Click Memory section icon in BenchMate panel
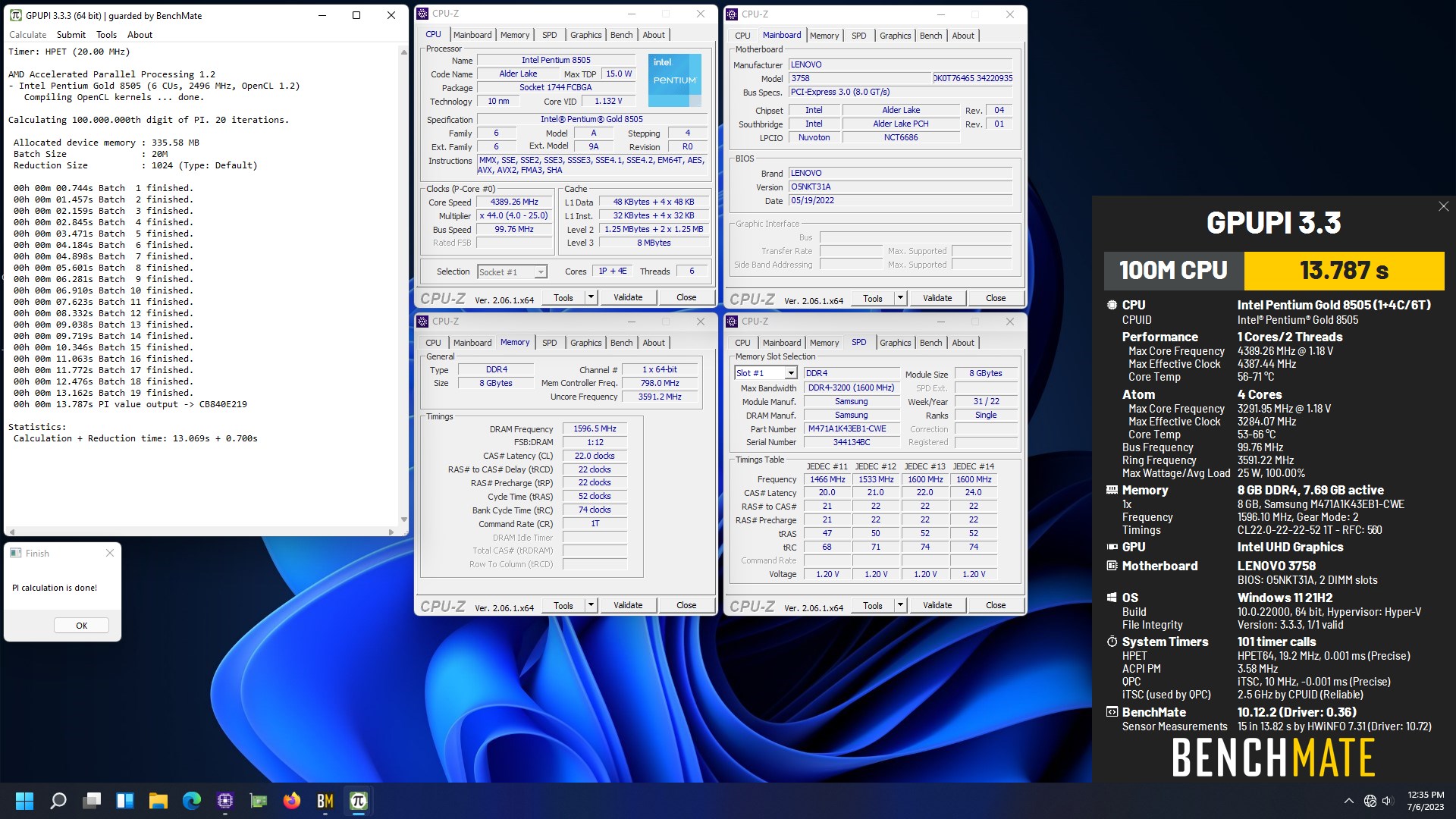The image size is (1456, 819). 1112,491
